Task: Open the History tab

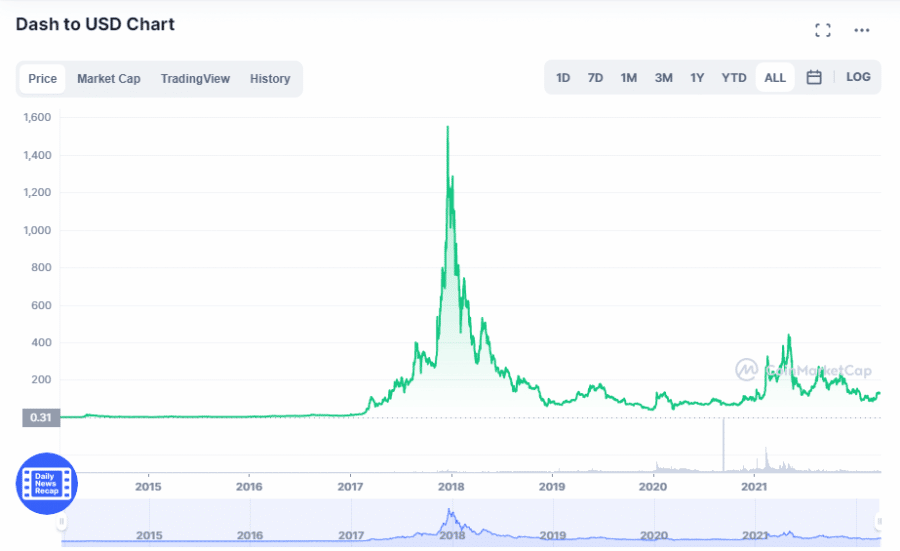Action: 270,79
